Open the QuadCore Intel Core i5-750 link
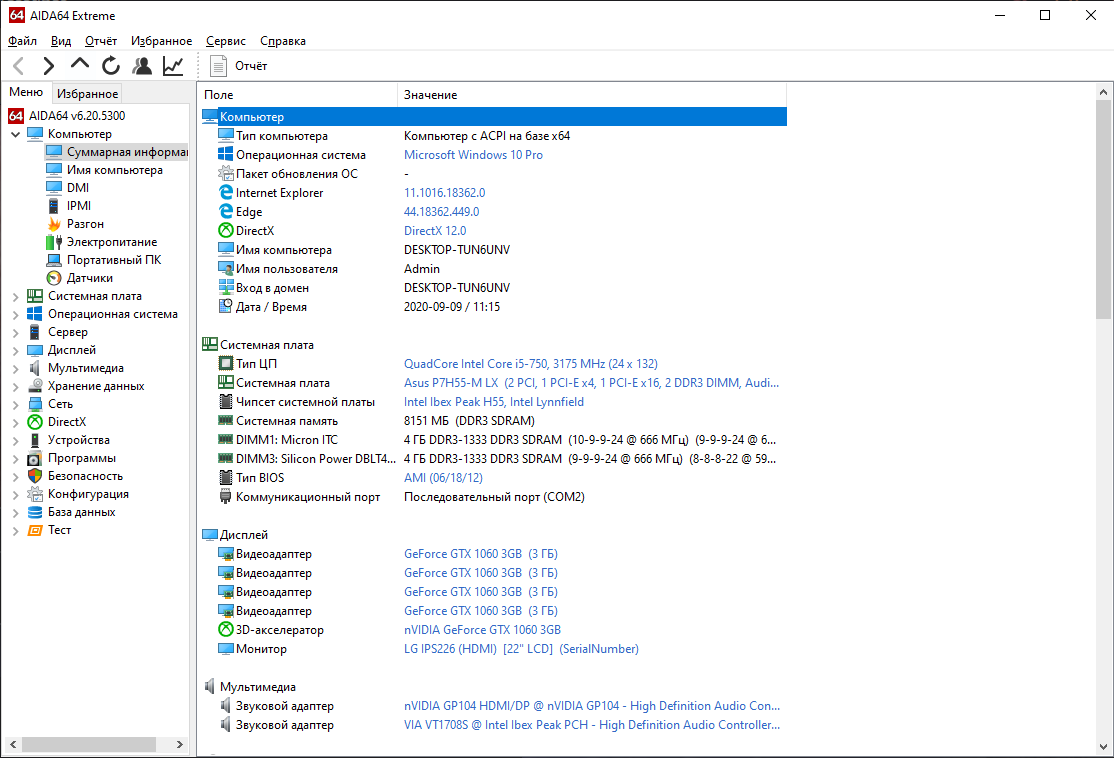The image size is (1114, 758). (531, 364)
